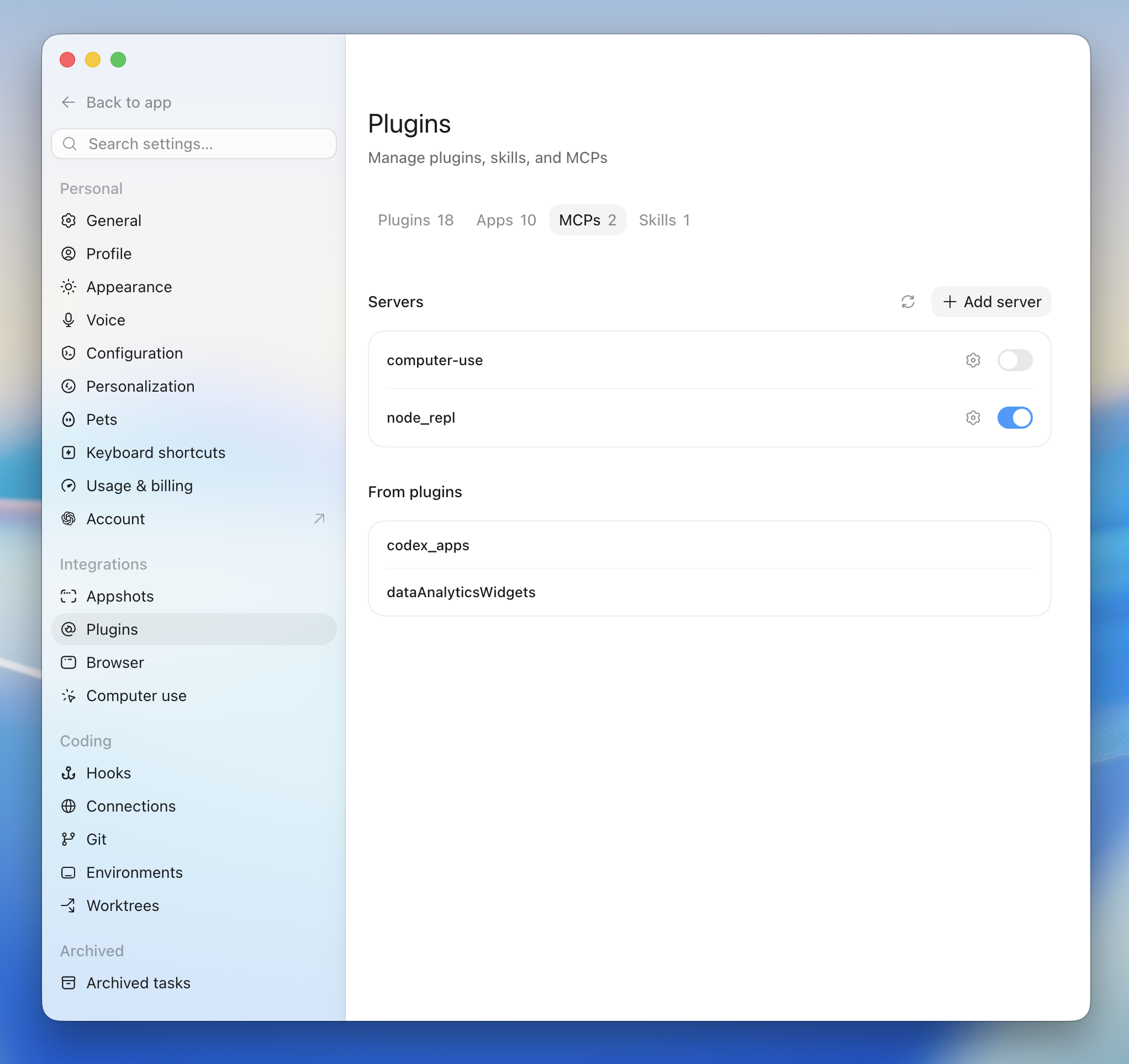Click the external-link arrow beside Account
Screen dimensions: 1129x1064
(x=319, y=519)
